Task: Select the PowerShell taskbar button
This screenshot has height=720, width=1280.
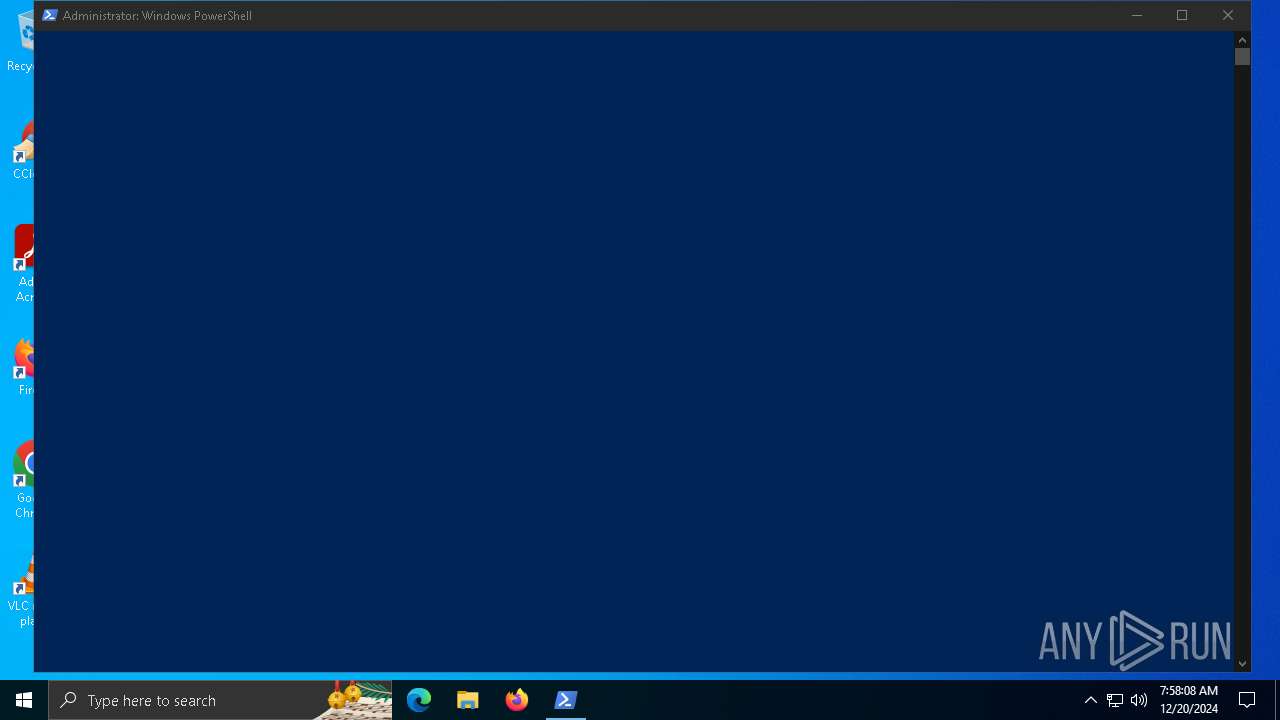Action: point(566,700)
